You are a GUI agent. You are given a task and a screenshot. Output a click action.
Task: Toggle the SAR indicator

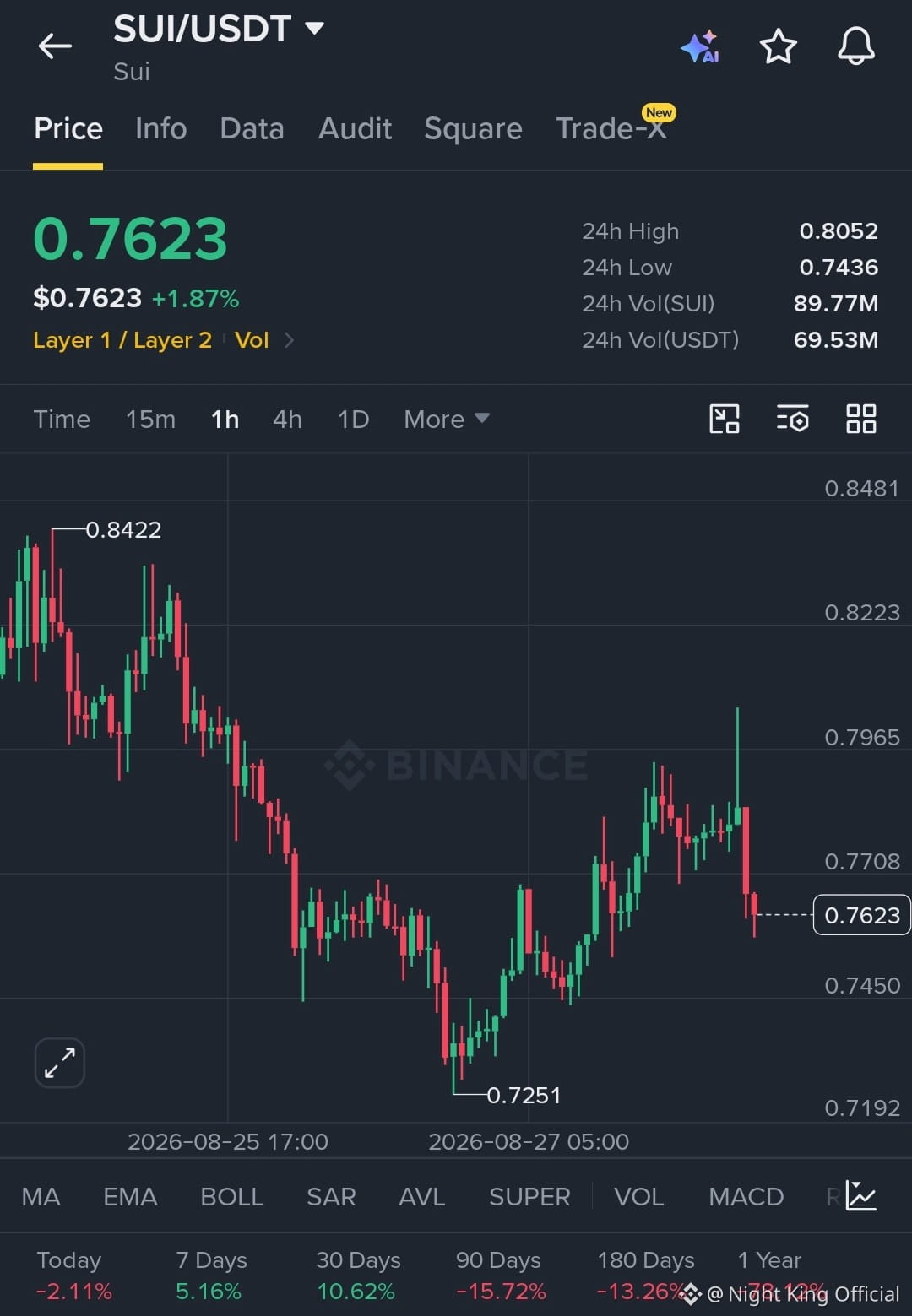331,1196
